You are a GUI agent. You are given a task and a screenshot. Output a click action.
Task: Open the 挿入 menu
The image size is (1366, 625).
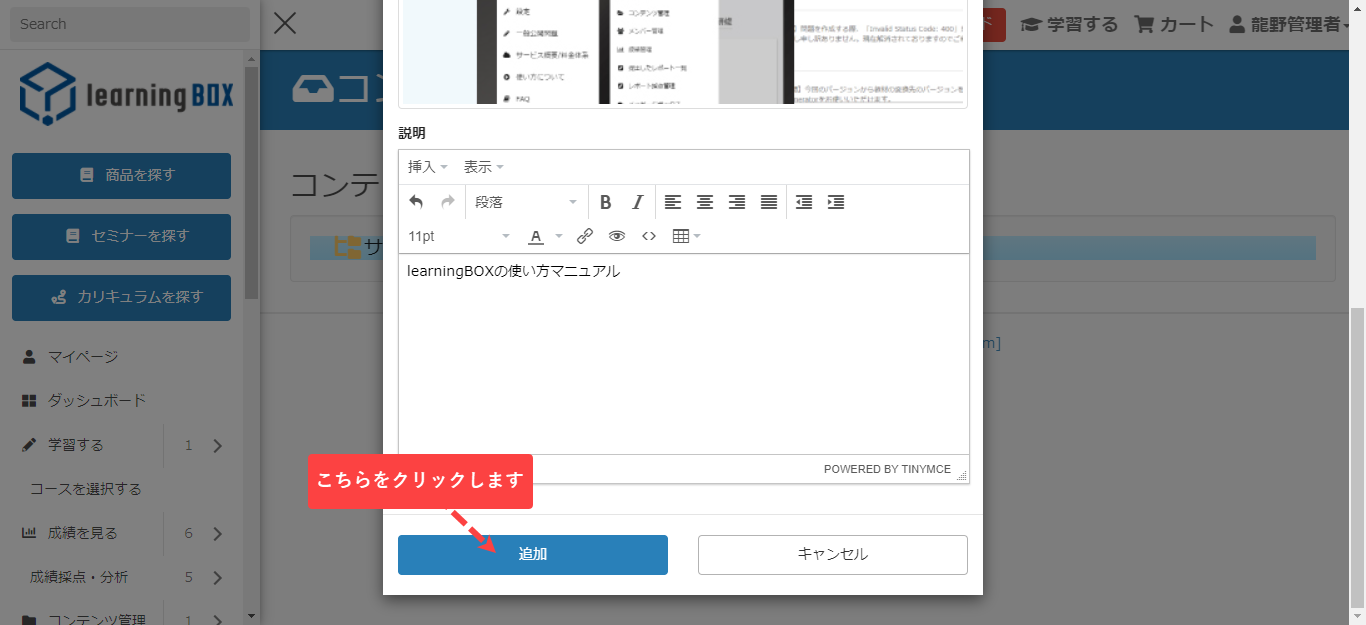click(427, 167)
